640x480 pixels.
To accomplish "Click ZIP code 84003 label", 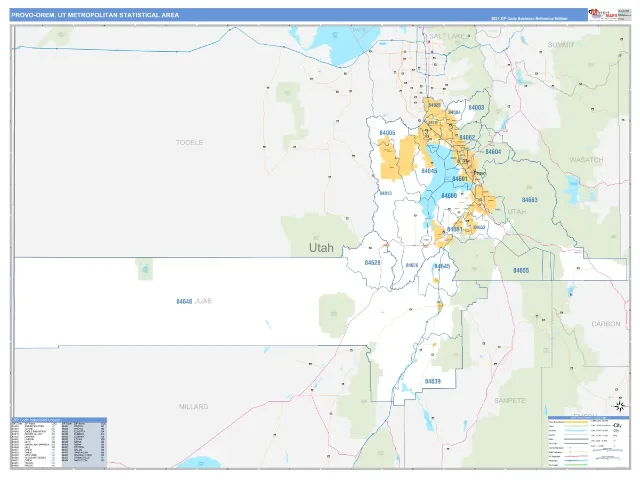I will point(476,108).
